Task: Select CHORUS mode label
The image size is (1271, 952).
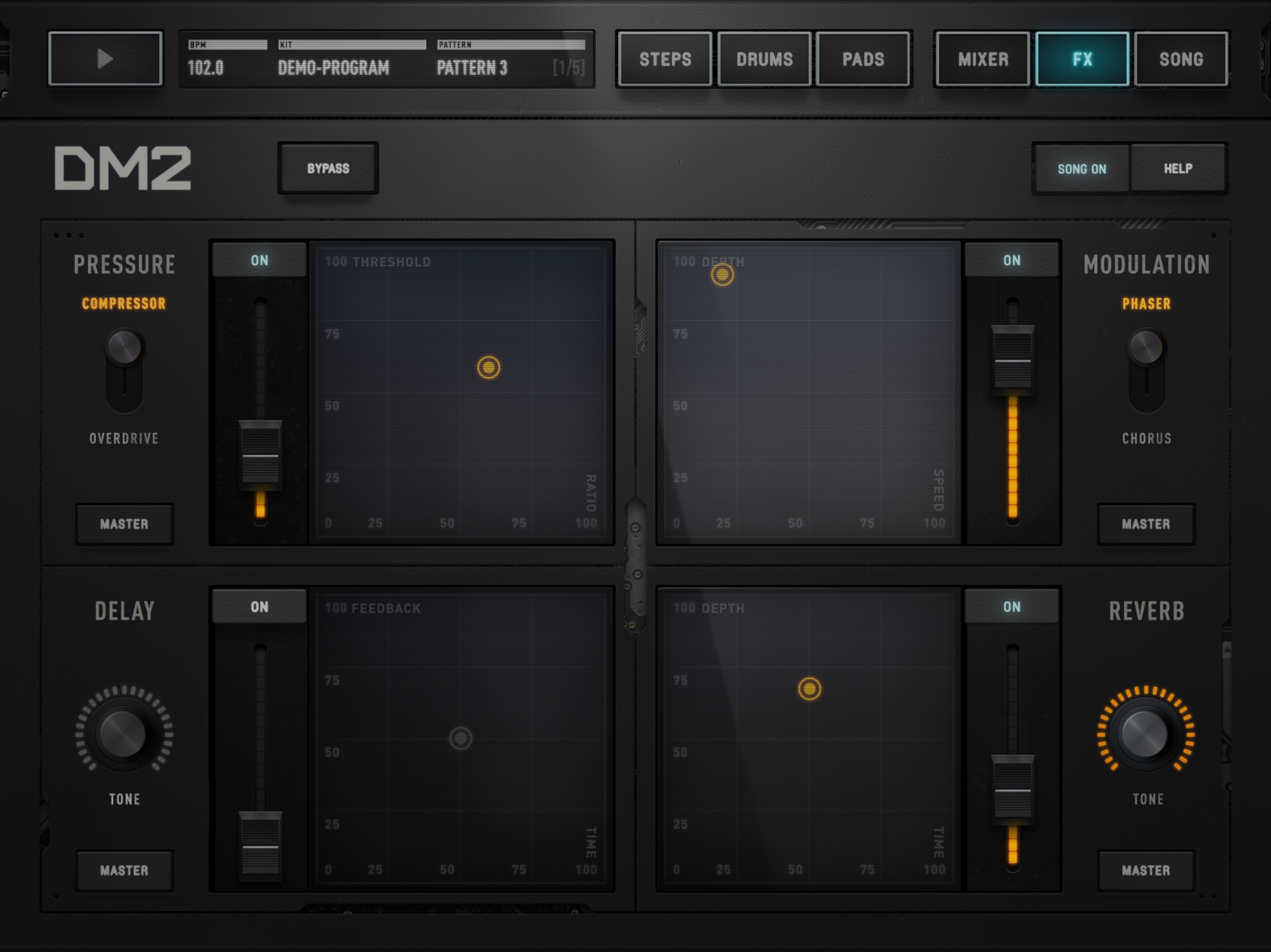Action: click(1147, 438)
